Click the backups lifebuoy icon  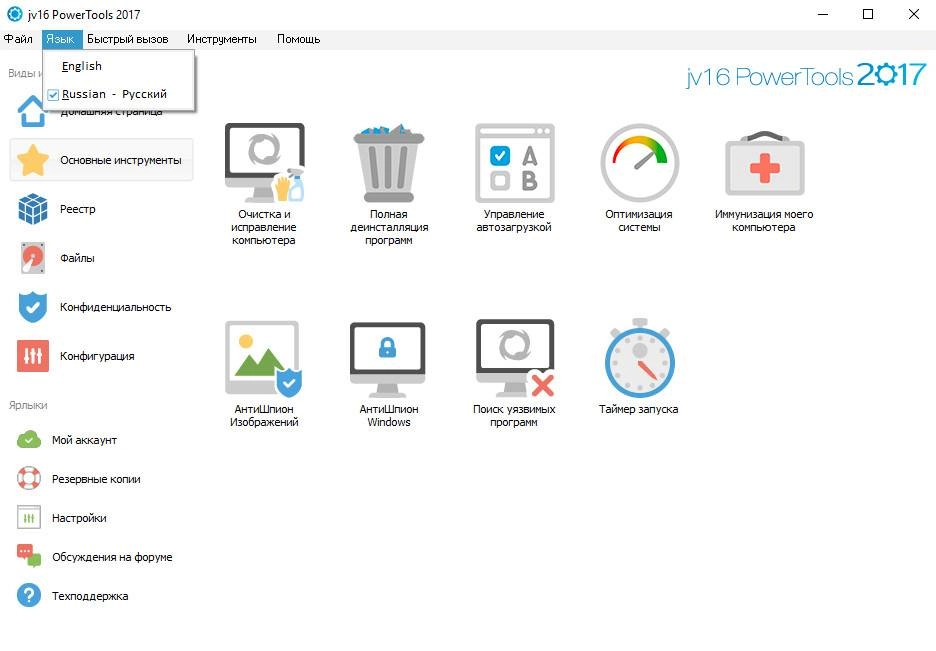(x=29, y=479)
